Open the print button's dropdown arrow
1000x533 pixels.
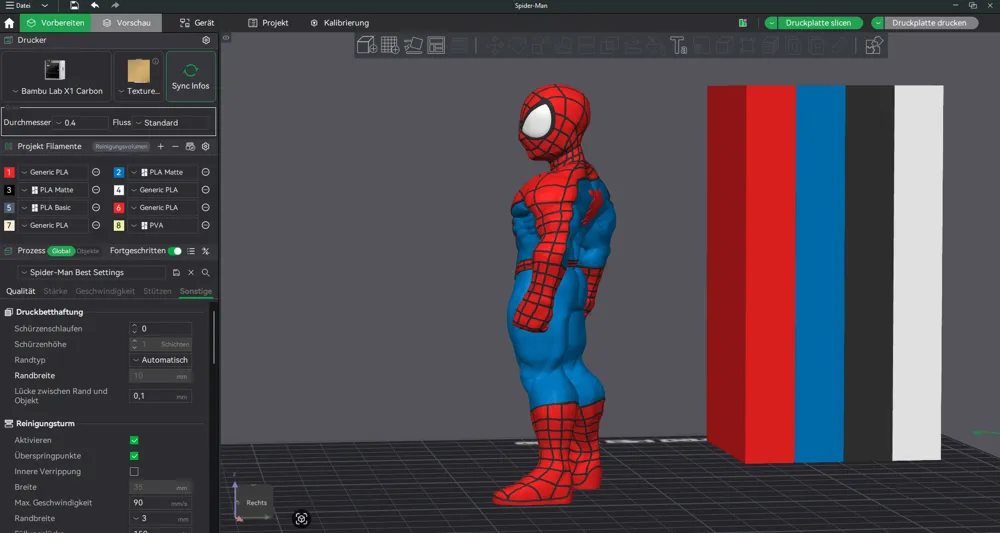[878, 23]
